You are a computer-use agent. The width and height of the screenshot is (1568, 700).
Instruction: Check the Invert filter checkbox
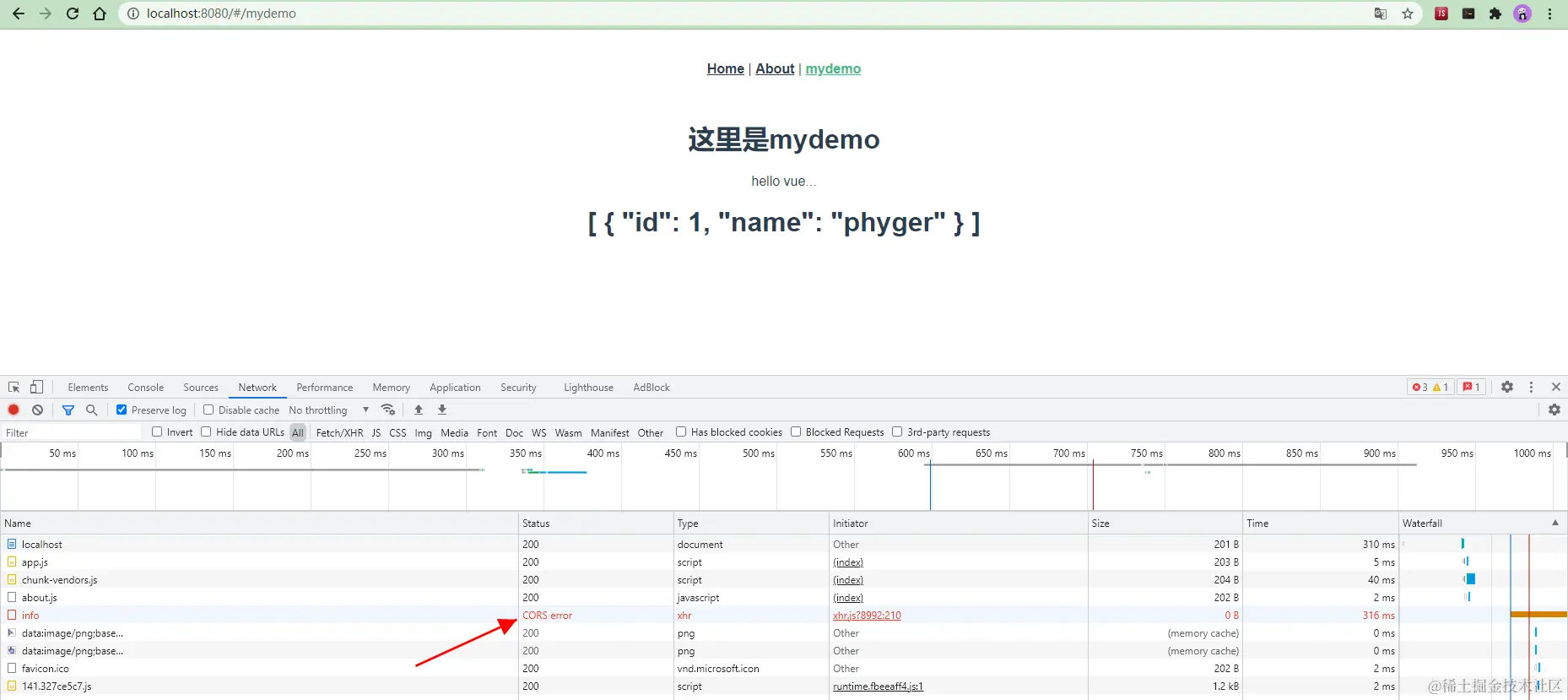coord(157,431)
